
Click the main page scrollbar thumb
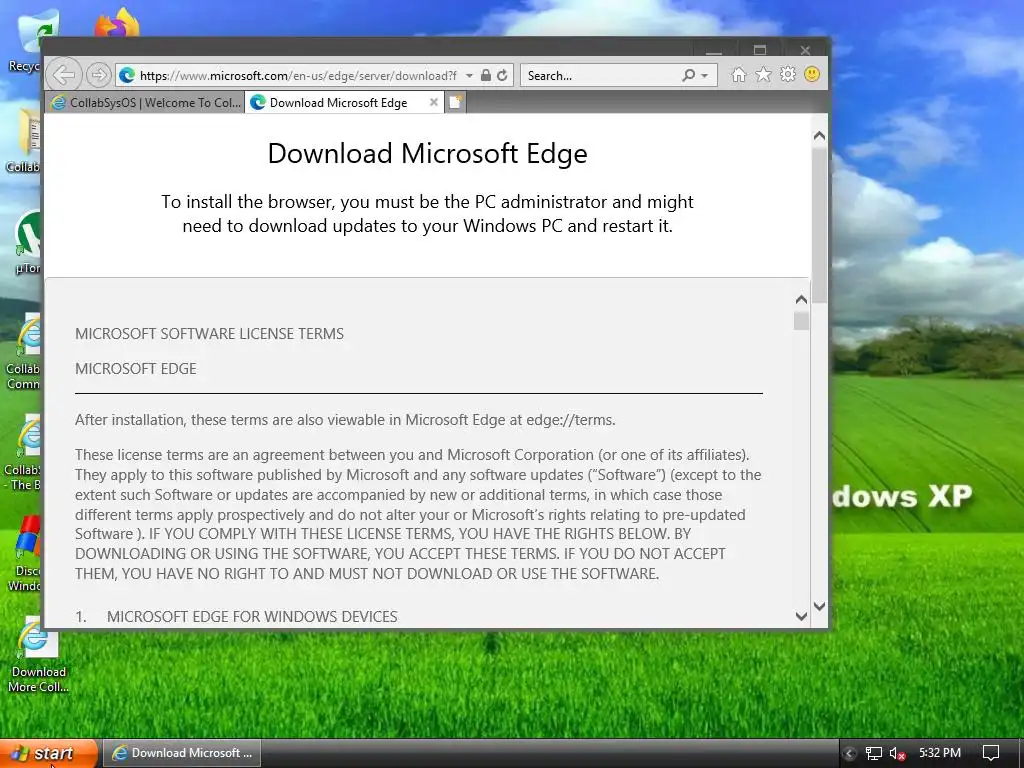pos(819,225)
